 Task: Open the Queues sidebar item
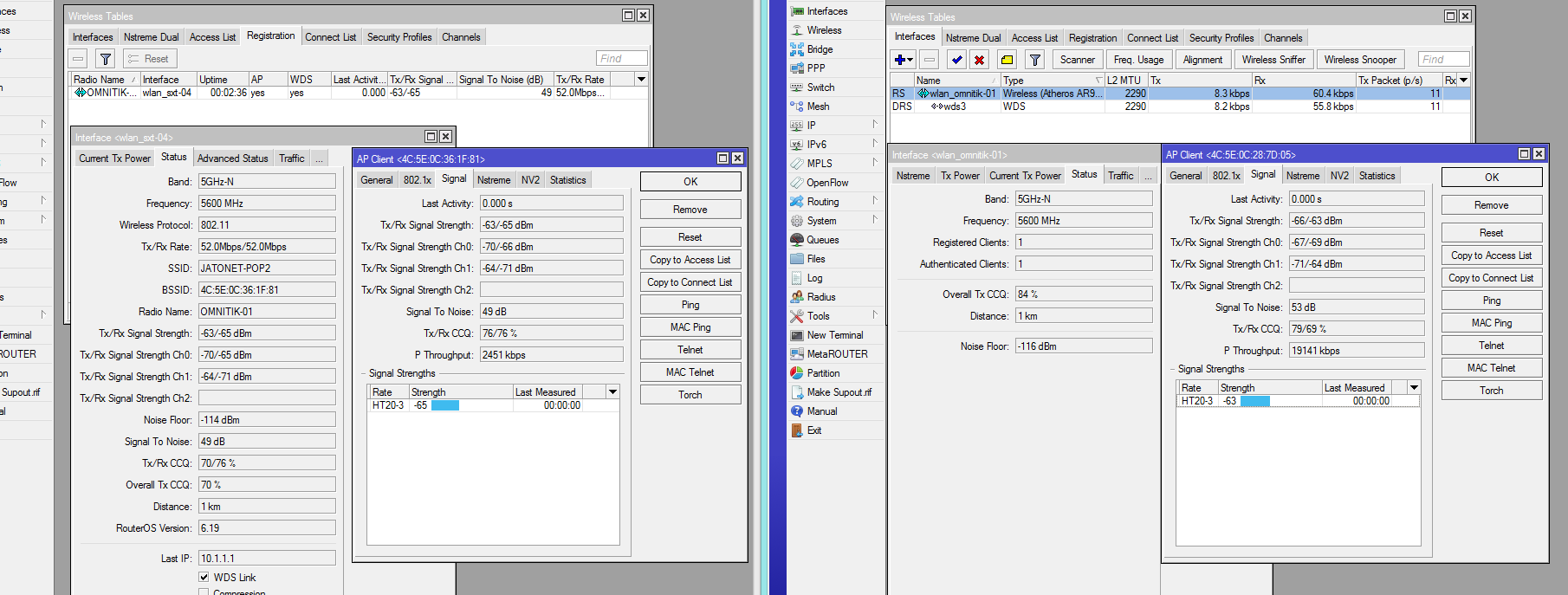click(x=823, y=240)
